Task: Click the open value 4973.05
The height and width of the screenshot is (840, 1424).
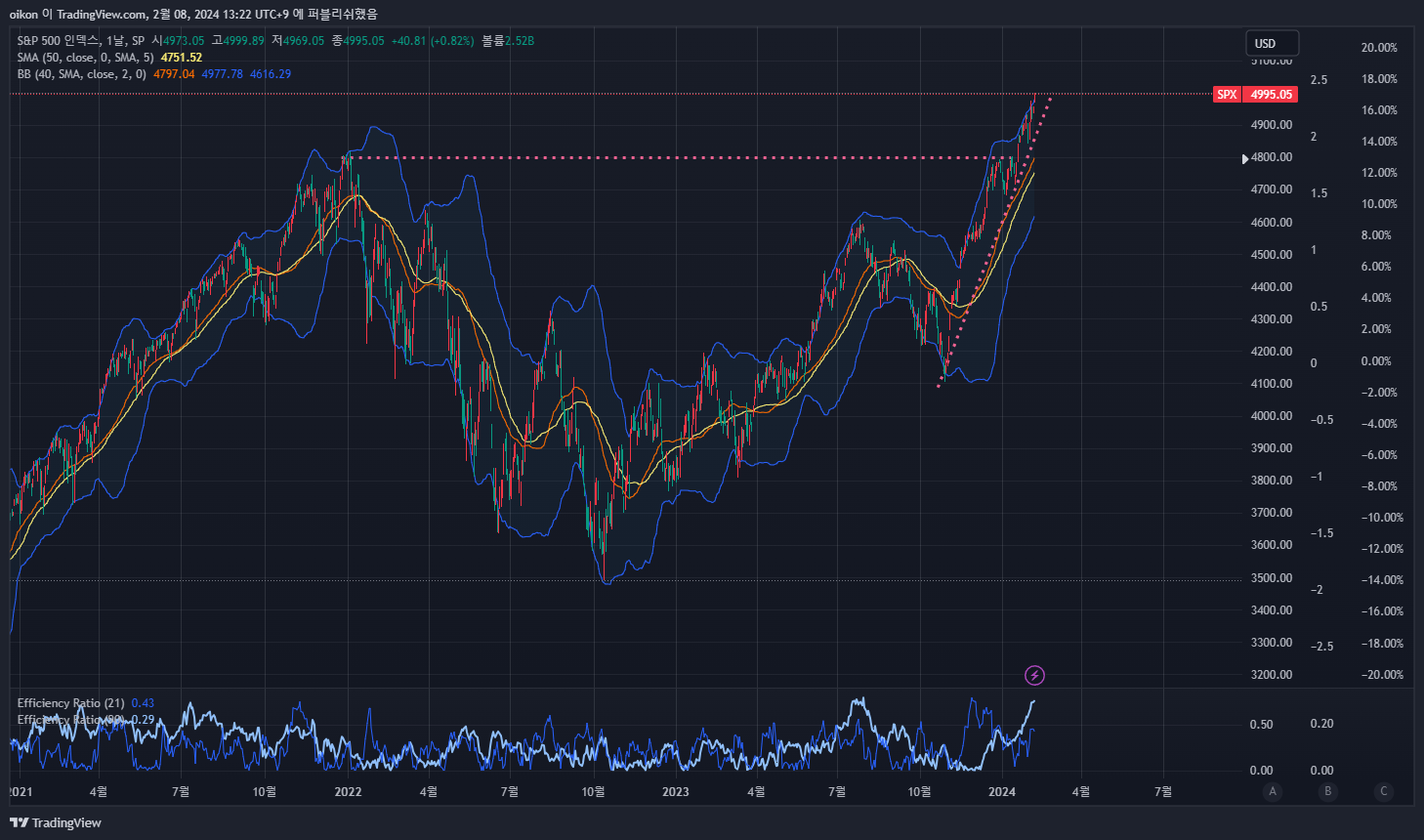Action: pos(184,41)
